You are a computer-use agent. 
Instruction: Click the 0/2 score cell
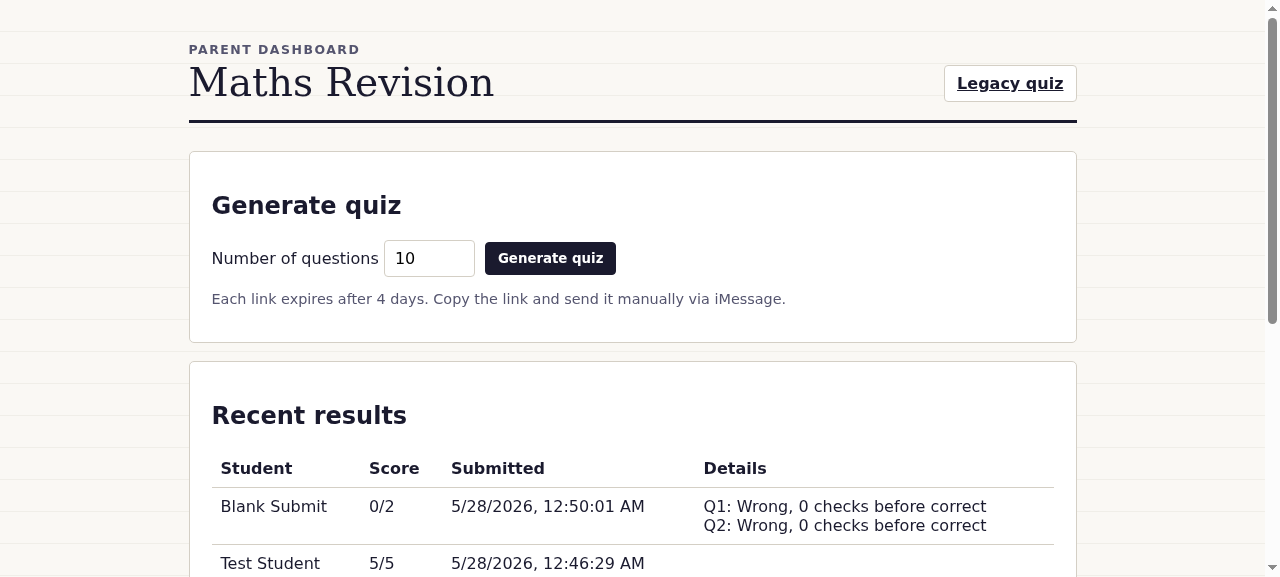click(382, 506)
